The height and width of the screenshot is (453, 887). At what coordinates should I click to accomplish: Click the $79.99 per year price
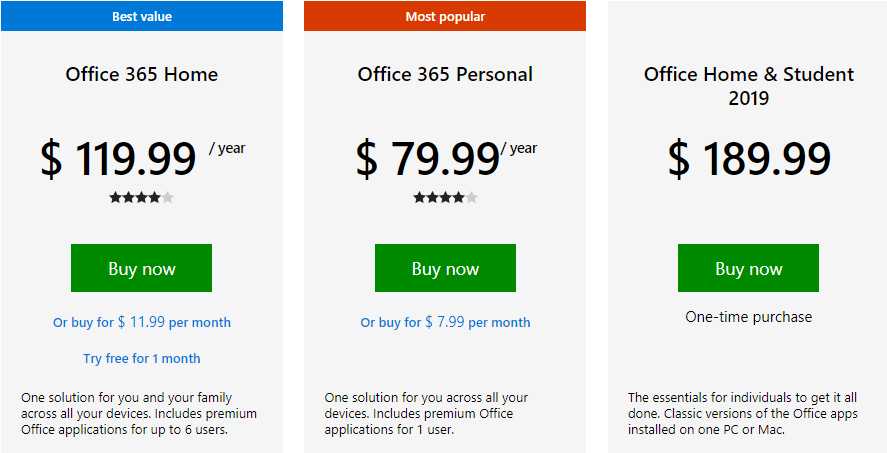click(x=446, y=159)
